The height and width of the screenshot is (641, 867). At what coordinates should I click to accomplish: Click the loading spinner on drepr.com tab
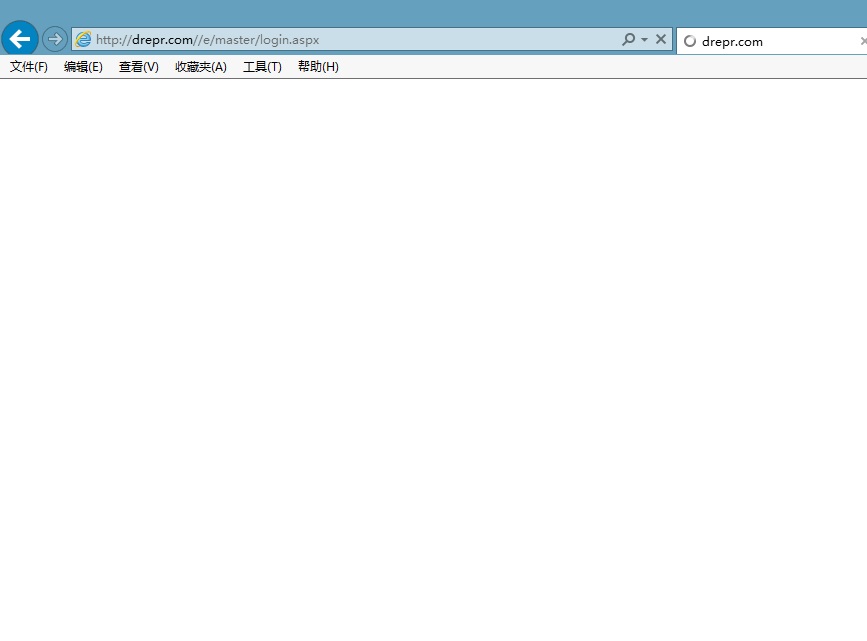click(690, 41)
